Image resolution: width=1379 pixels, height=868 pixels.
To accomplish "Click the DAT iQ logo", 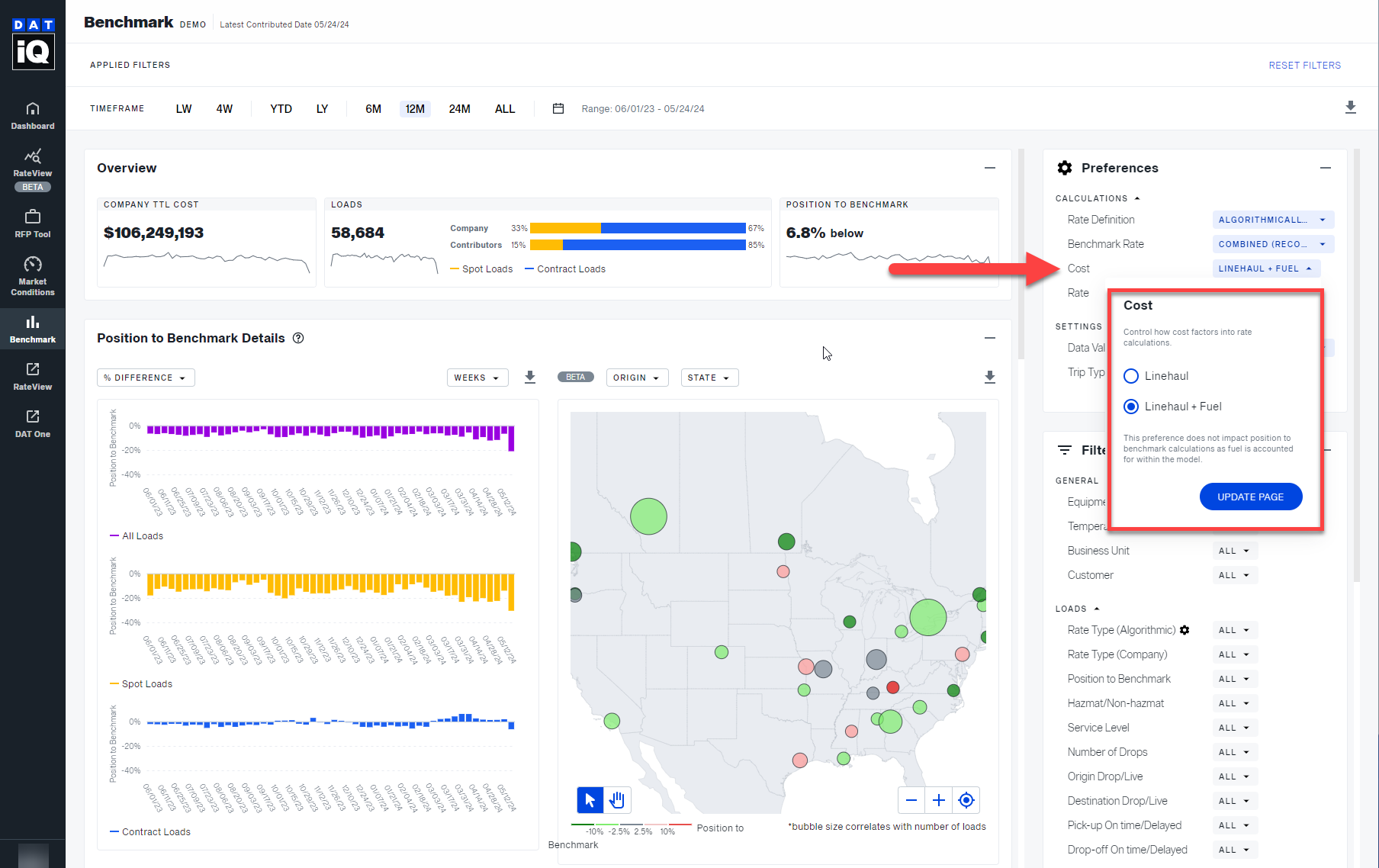I will click(34, 44).
